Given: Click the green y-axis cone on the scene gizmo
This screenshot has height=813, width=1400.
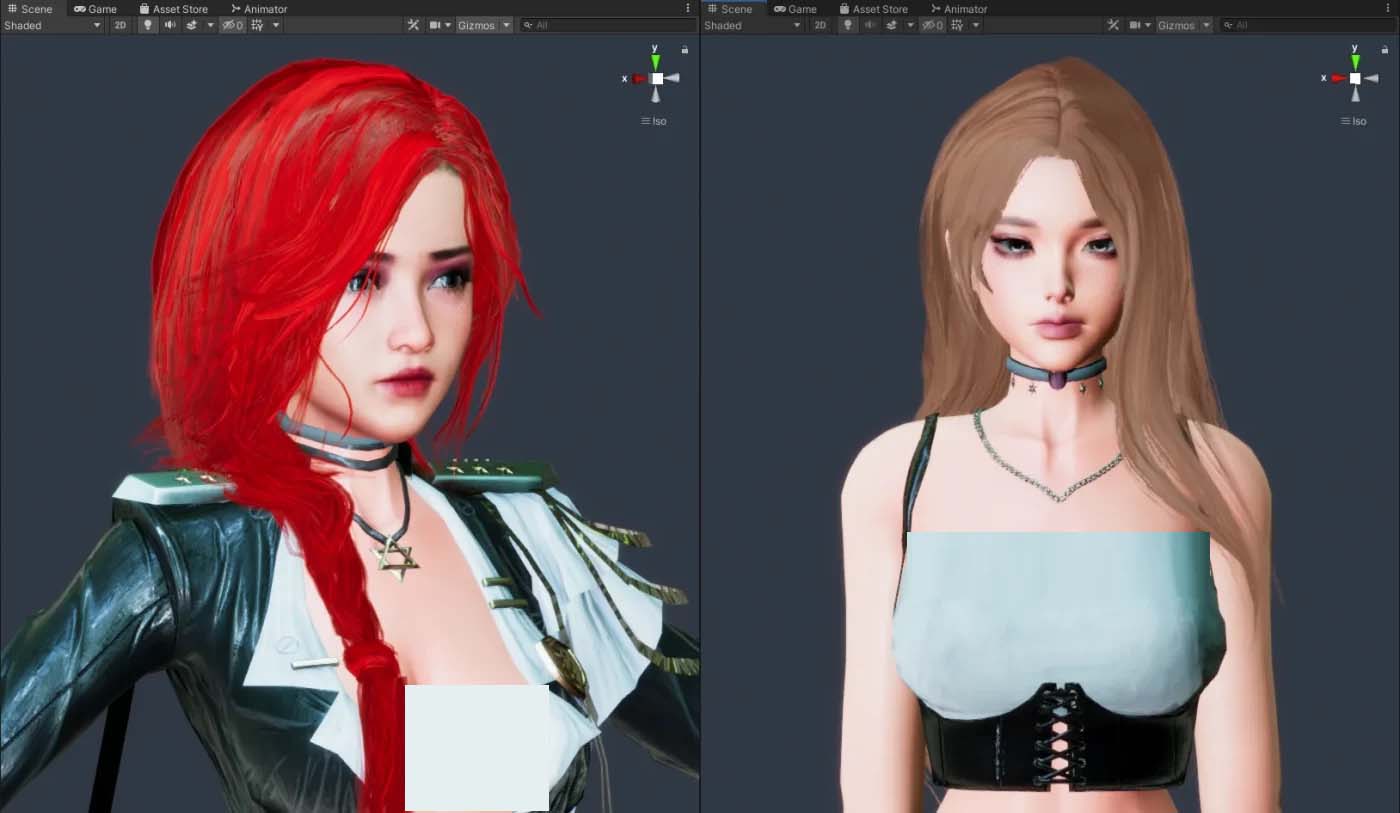Looking at the screenshot, I should [x=655, y=62].
